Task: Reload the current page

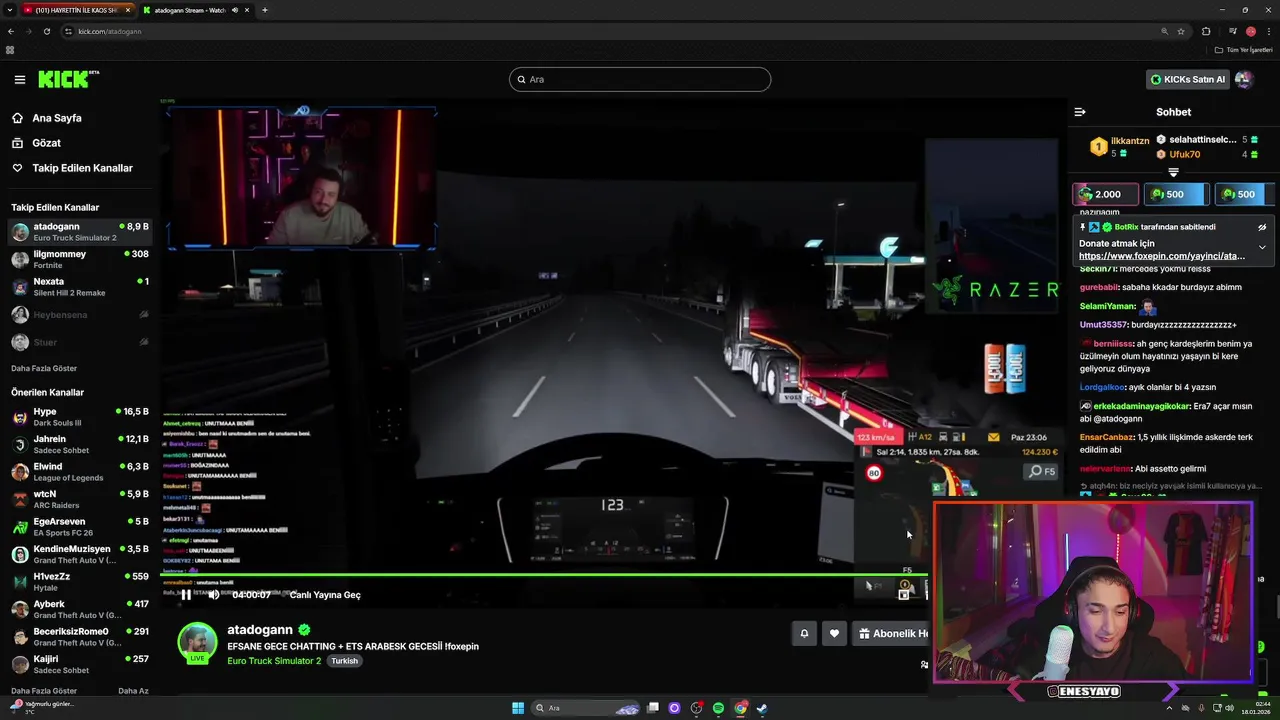Action: (x=48, y=31)
